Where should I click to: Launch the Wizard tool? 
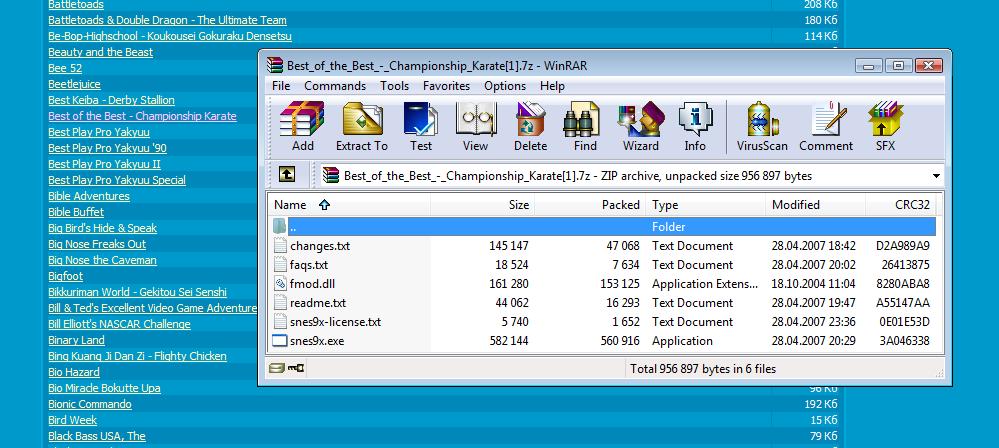(x=640, y=127)
